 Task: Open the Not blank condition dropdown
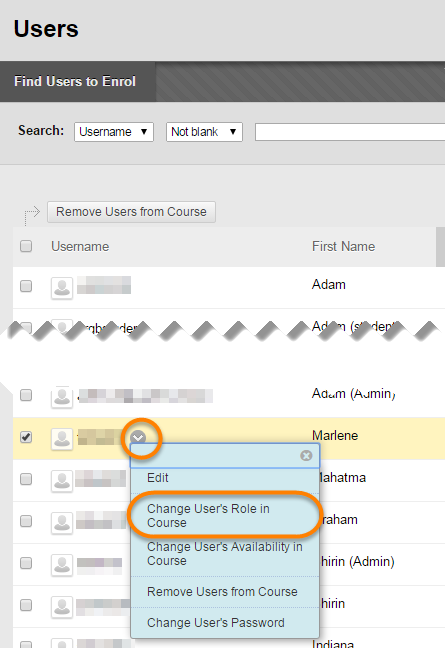coord(204,132)
